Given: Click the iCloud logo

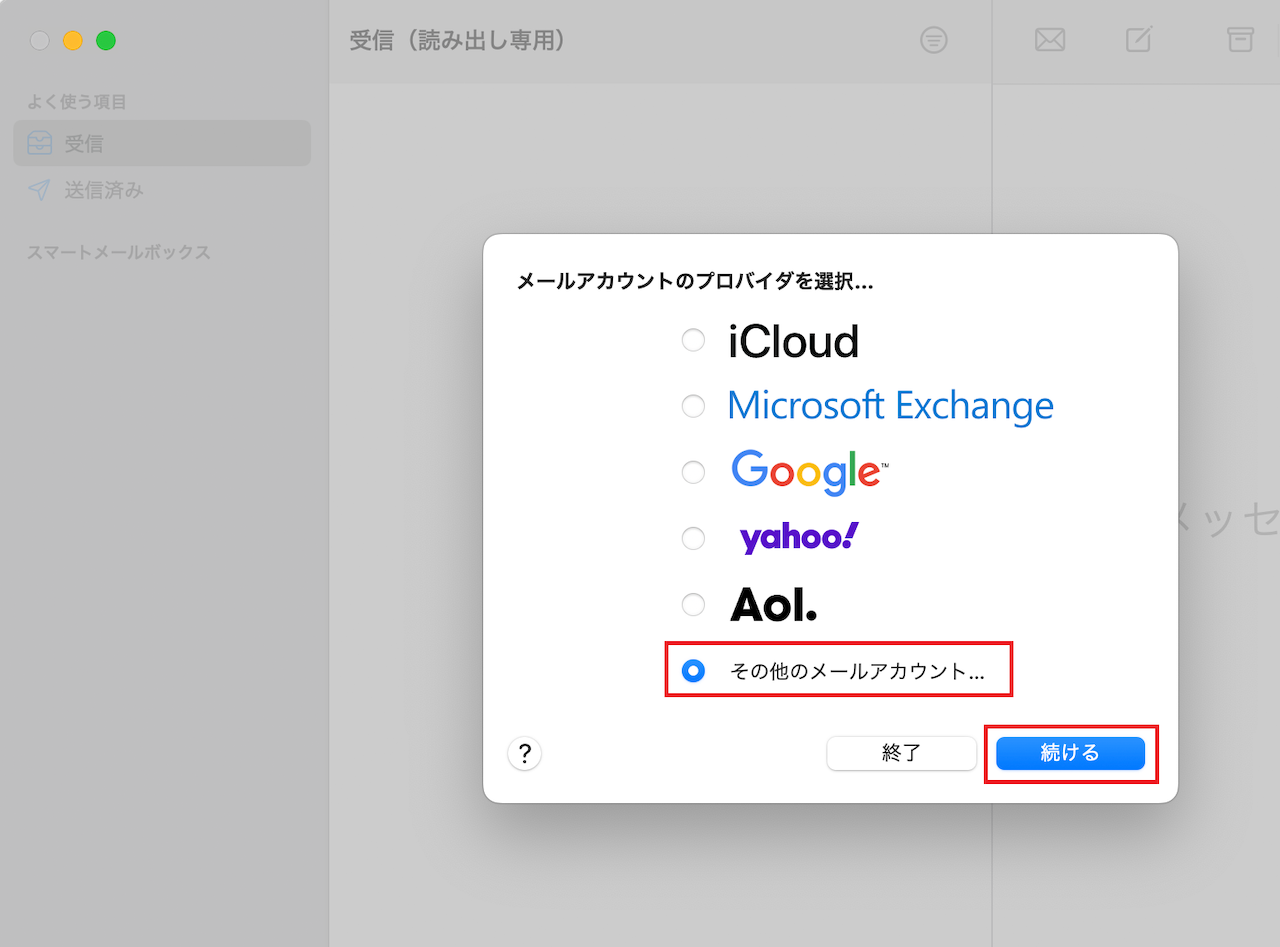Looking at the screenshot, I should (793, 342).
